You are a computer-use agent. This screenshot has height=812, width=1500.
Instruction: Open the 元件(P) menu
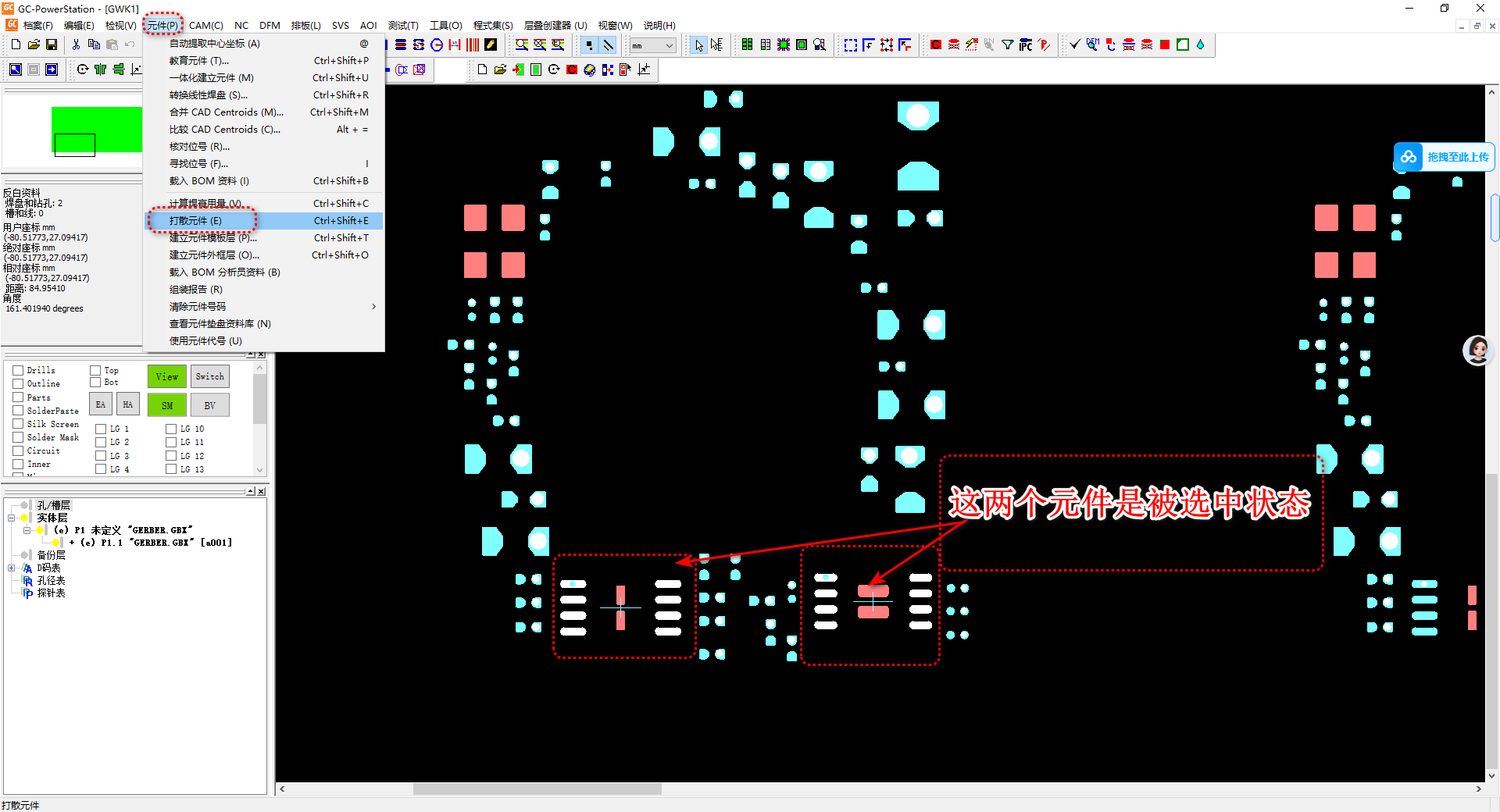click(x=162, y=26)
